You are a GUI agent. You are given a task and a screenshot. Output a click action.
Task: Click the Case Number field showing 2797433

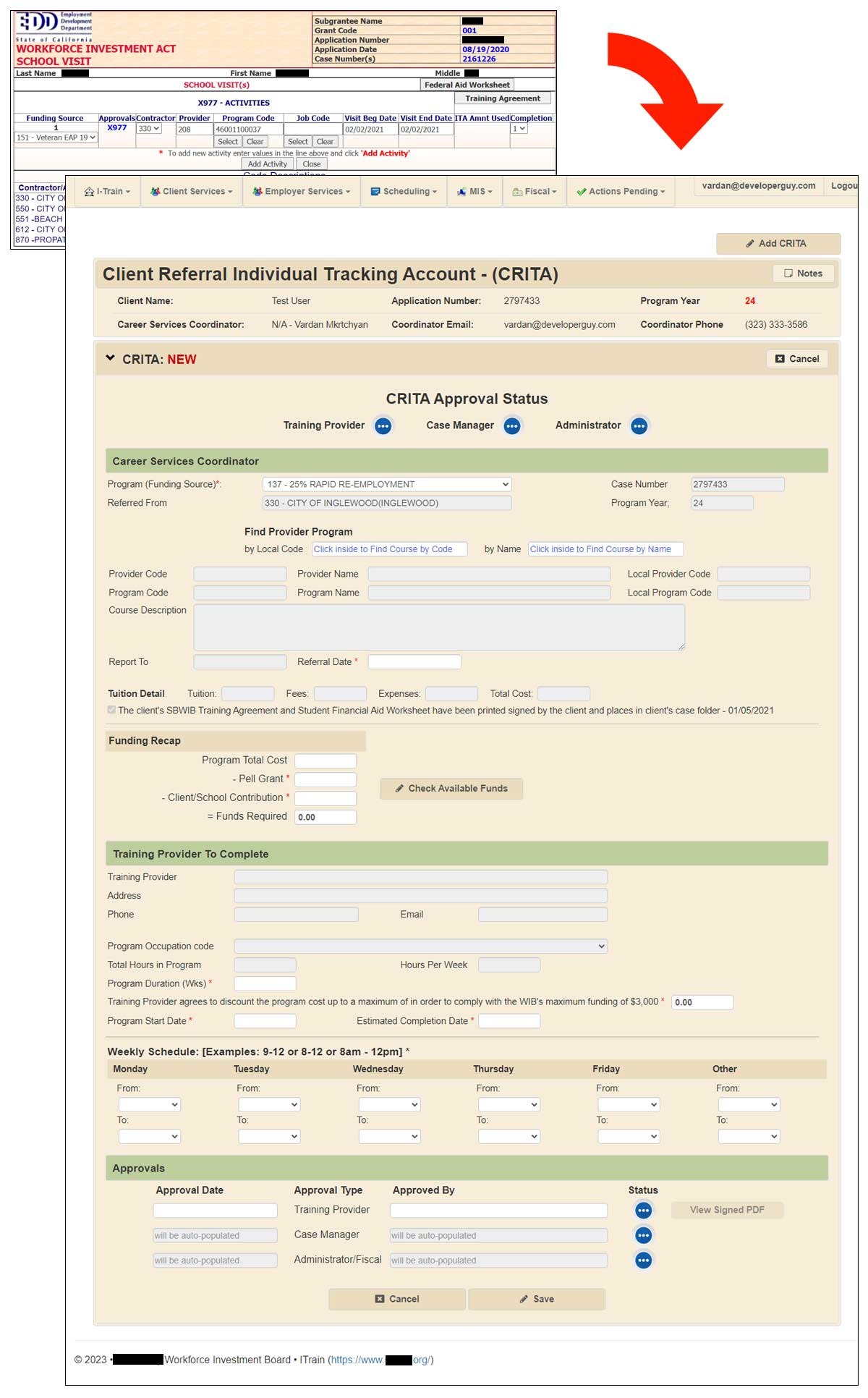738,484
